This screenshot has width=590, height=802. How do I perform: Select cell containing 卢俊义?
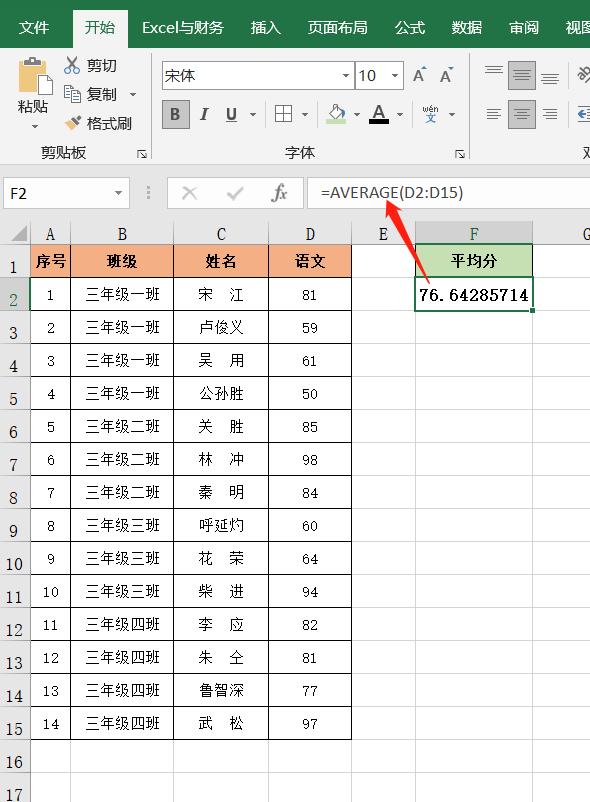pyautogui.click(x=221, y=327)
